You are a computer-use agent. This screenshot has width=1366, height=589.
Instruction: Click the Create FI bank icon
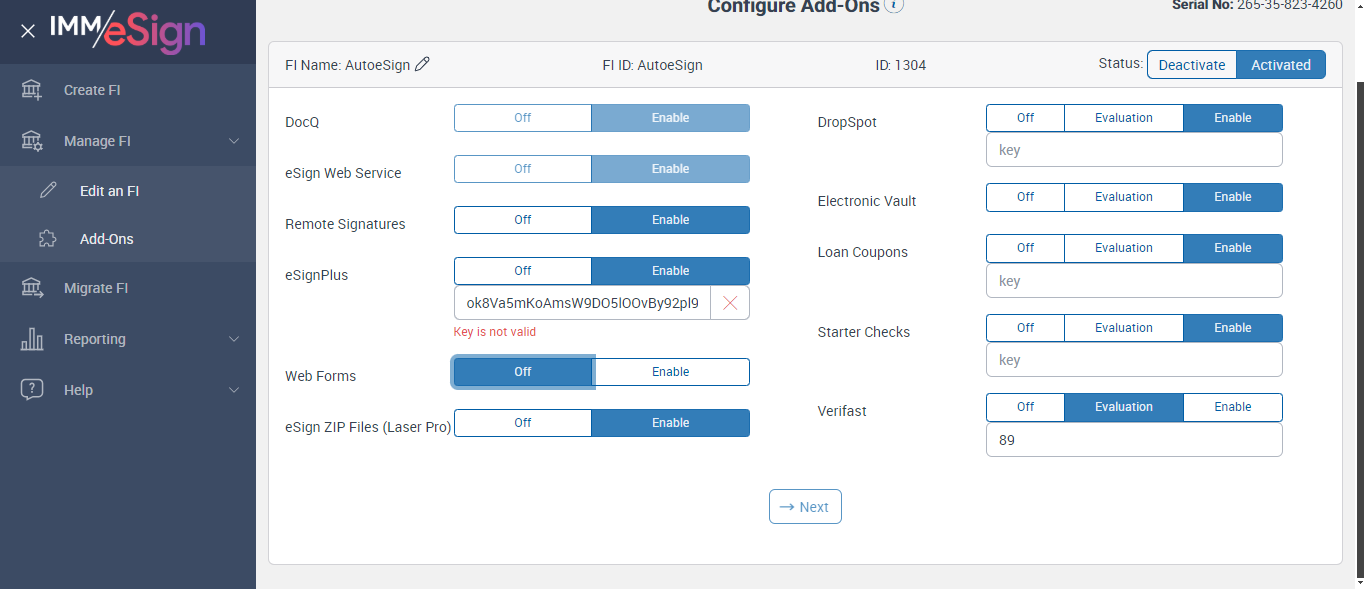click(x=32, y=90)
